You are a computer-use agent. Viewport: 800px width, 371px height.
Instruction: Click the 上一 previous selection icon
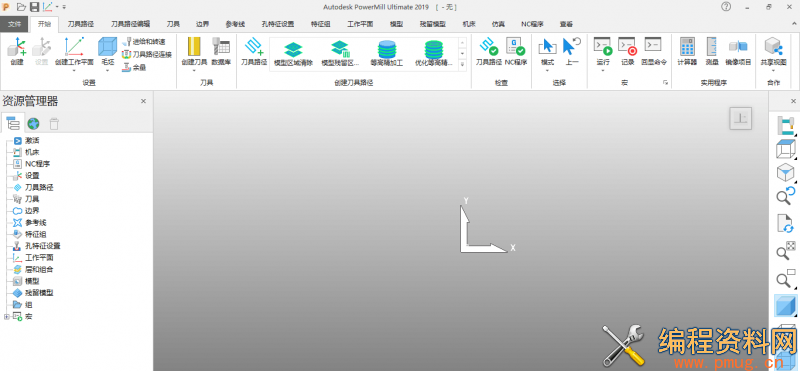pyautogui.click(x=571, y=46)
